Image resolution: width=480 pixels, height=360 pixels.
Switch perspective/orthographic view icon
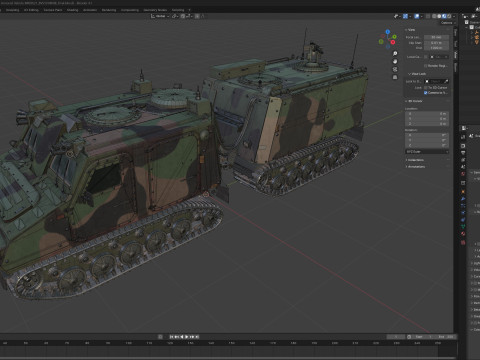[x=395, y=77]
